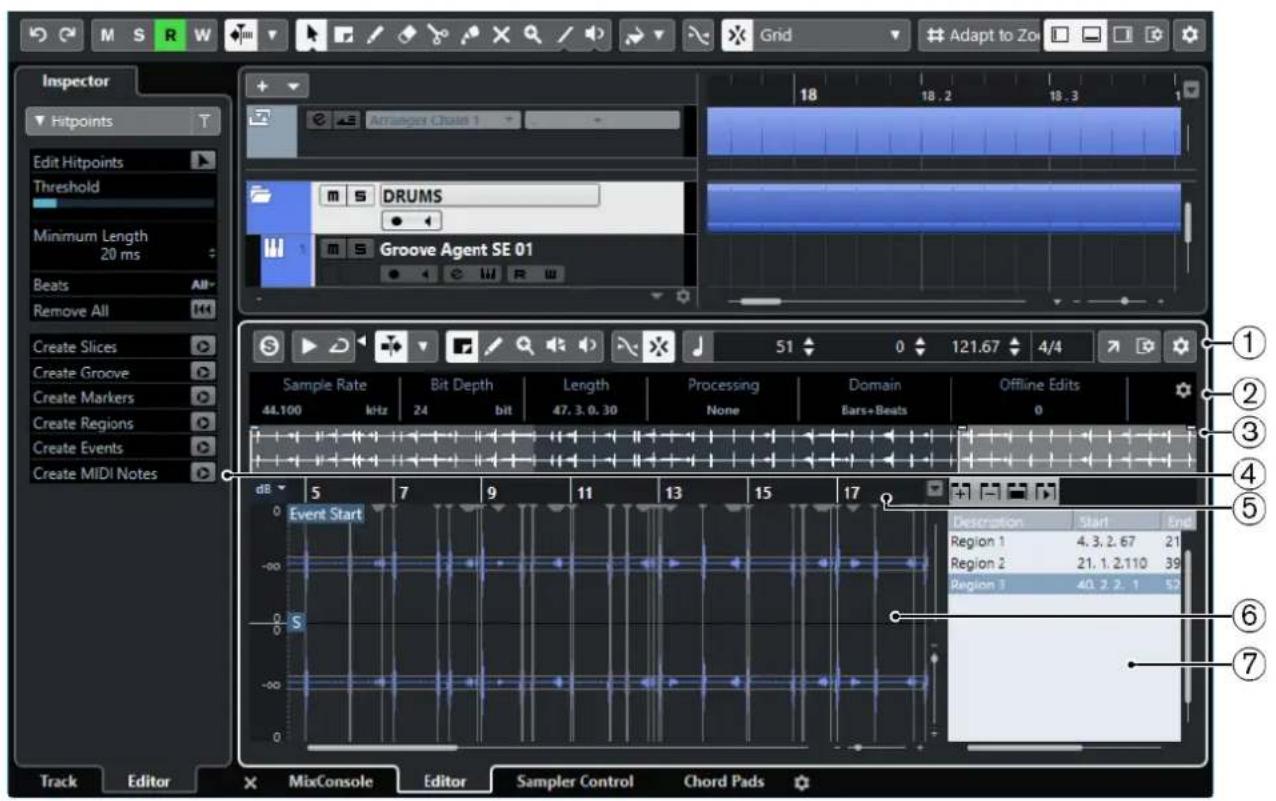Click Remove All hitpoints button
The height and width of the screenshot is (801, 1276).
click(x=203, y=311)
